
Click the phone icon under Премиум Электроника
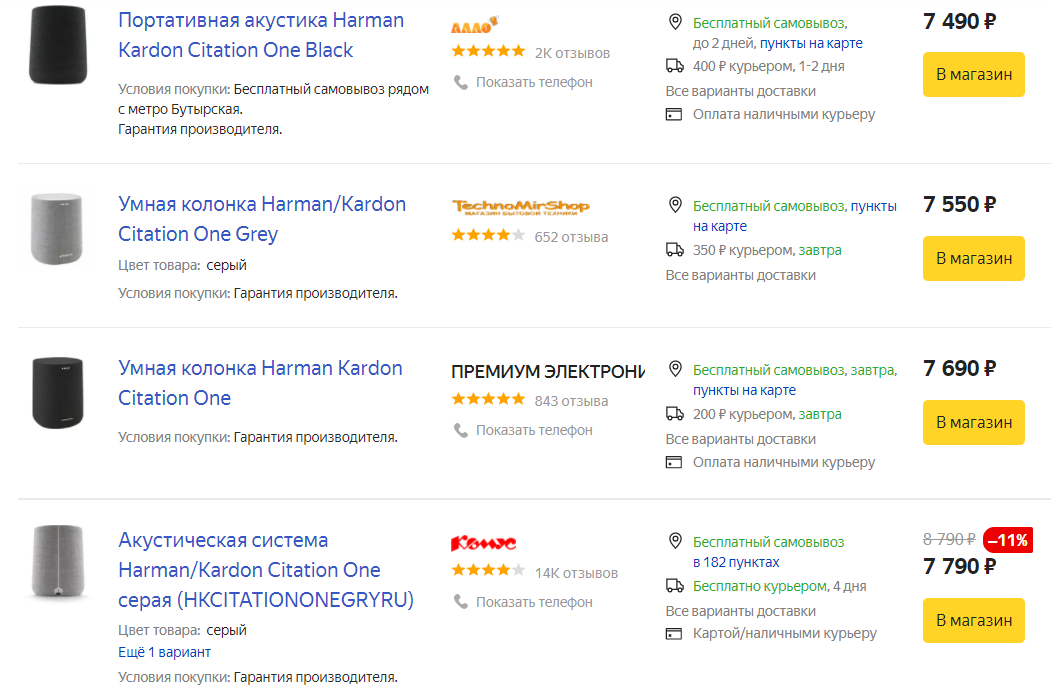click(460, 430)
